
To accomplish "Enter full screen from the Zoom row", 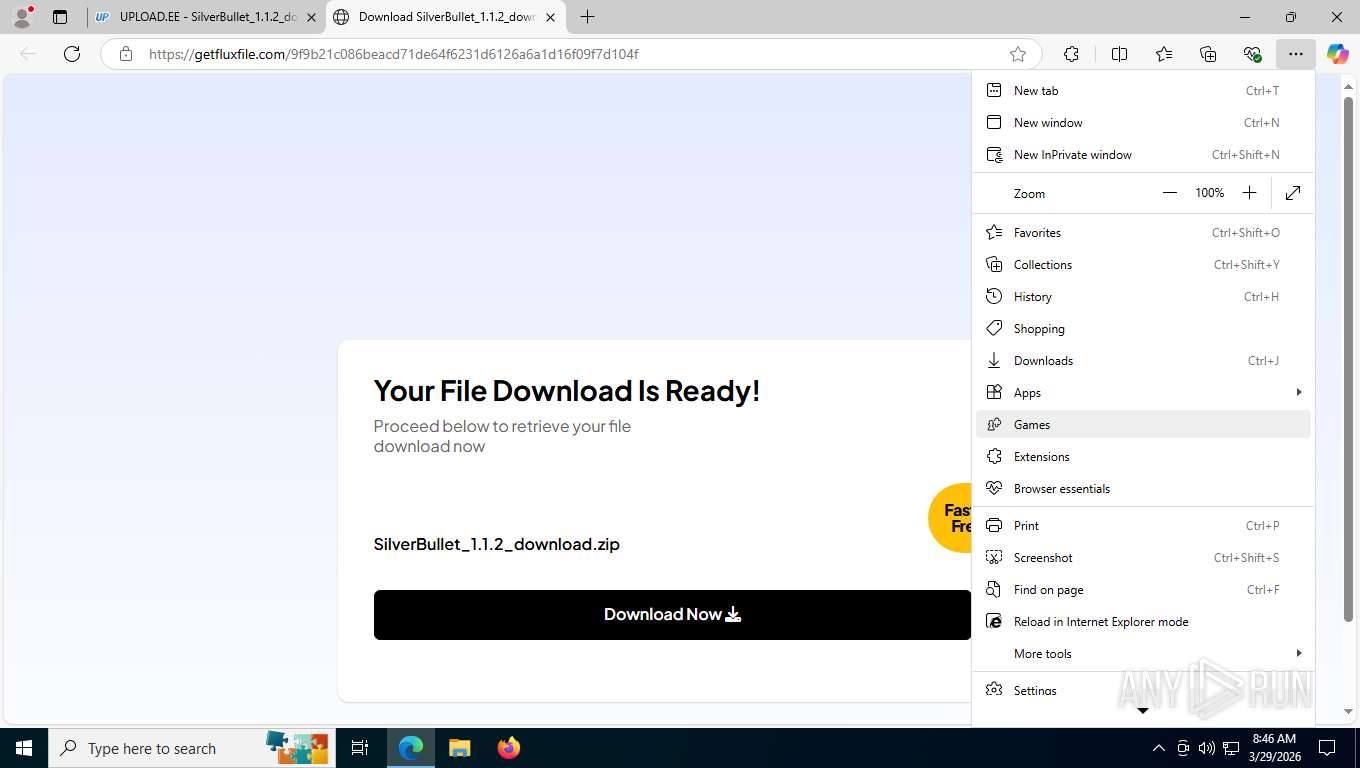I will tap(1293, 193).
